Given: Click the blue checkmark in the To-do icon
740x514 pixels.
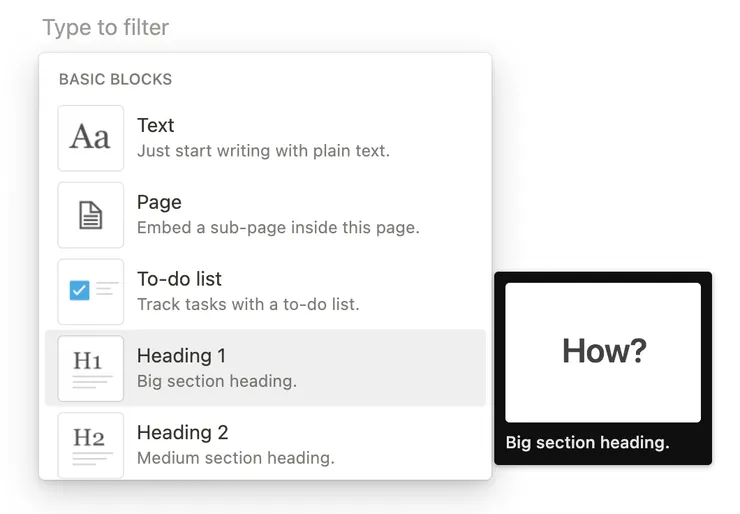Looking at the screenshot, I should click(80, 291).
